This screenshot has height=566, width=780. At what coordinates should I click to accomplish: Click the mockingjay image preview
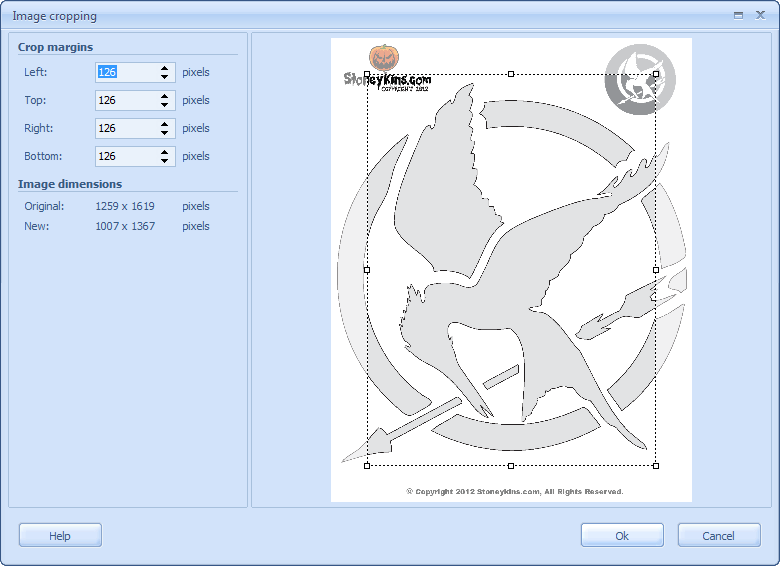(511, 270)
